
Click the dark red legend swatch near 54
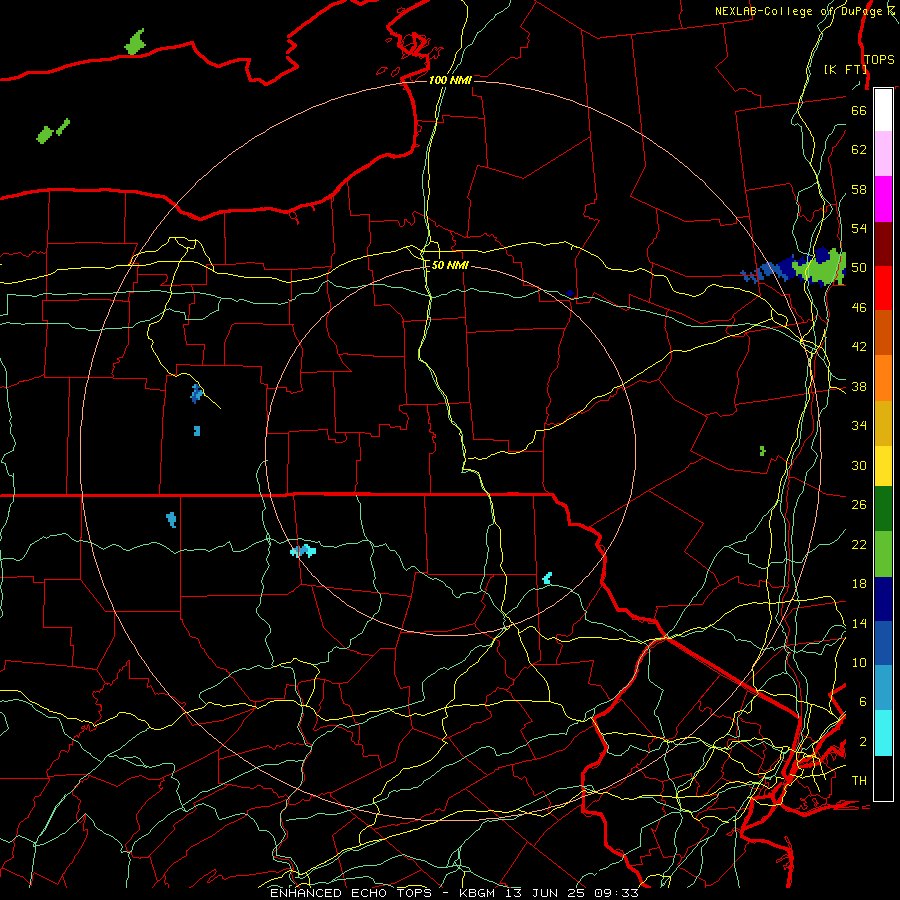pyautogui.click(x=883, y=244)
